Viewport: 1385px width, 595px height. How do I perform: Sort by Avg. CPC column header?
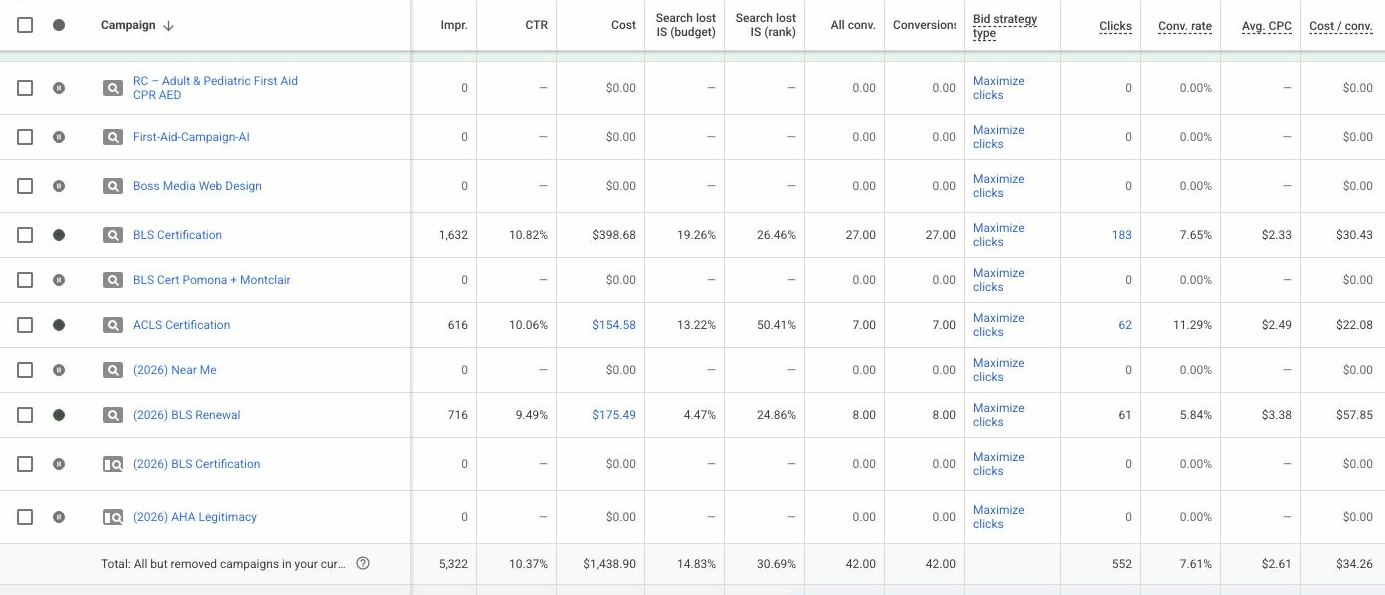click(x=1267, y=26)
